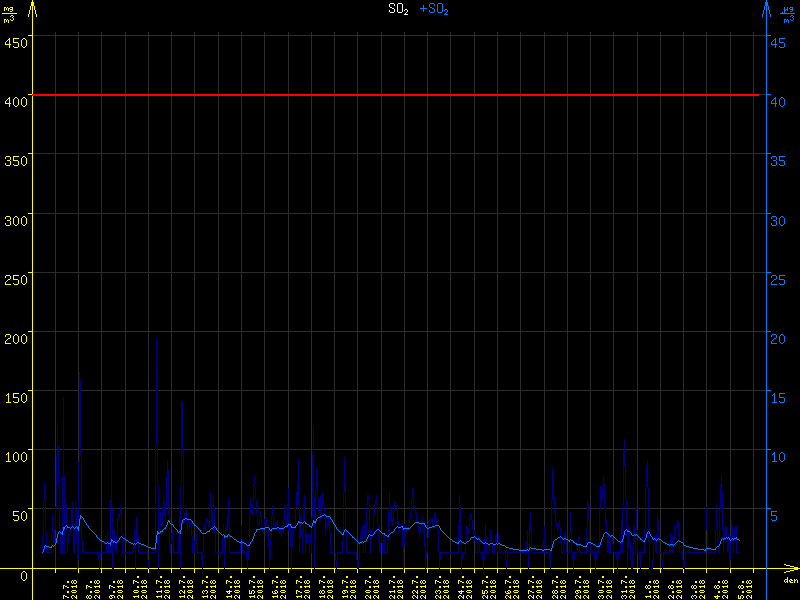Image resolution: width=800 pixels, height=600 pixels.
Task: Click the blue unit label at top right
Action: pos(789,13)
